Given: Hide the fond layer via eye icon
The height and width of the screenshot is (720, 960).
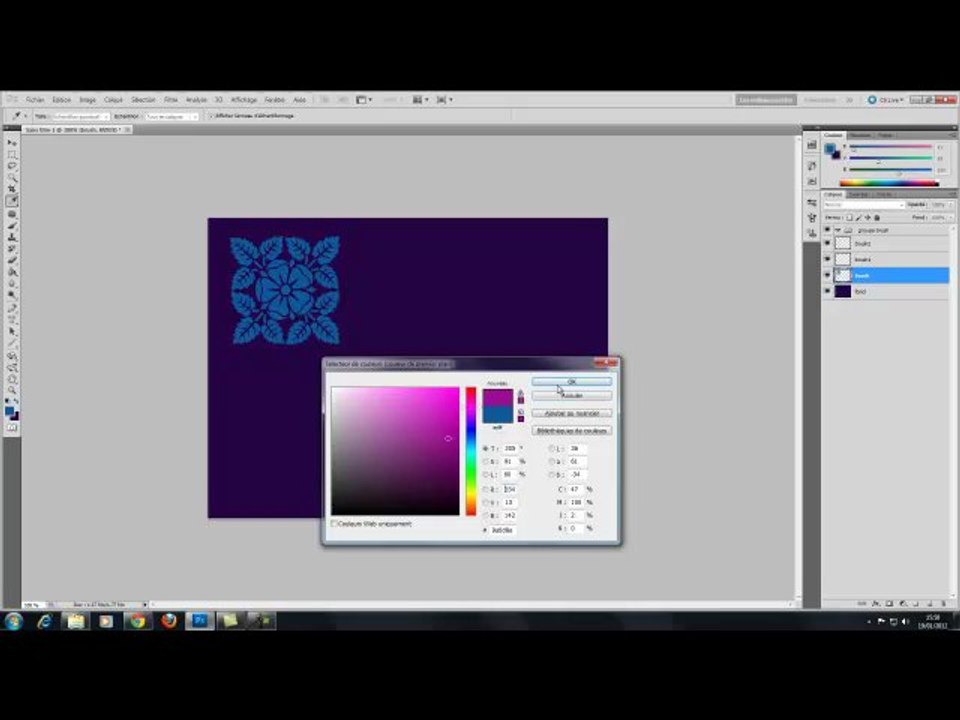Looking at the screenshot, I should 828,291.
